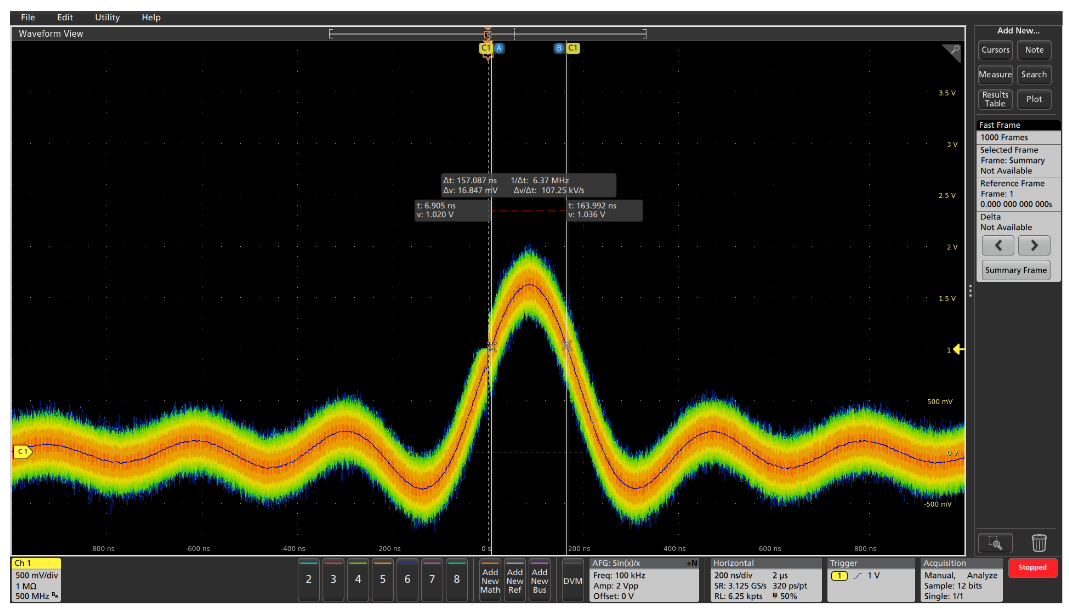Click the yellow trigger level arrow
This screenshot has width=1069, height=612.
(x=957, y=349)
